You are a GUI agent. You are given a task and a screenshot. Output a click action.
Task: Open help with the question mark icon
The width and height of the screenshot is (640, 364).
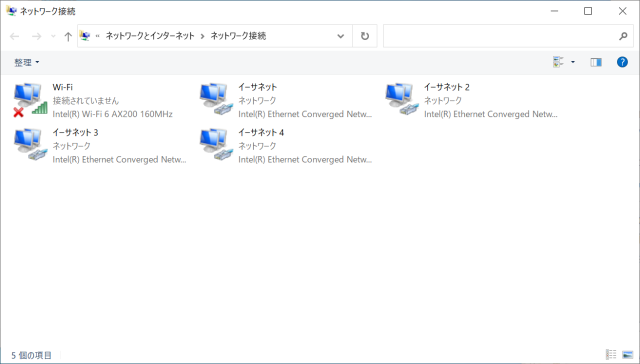click(622, 62)
